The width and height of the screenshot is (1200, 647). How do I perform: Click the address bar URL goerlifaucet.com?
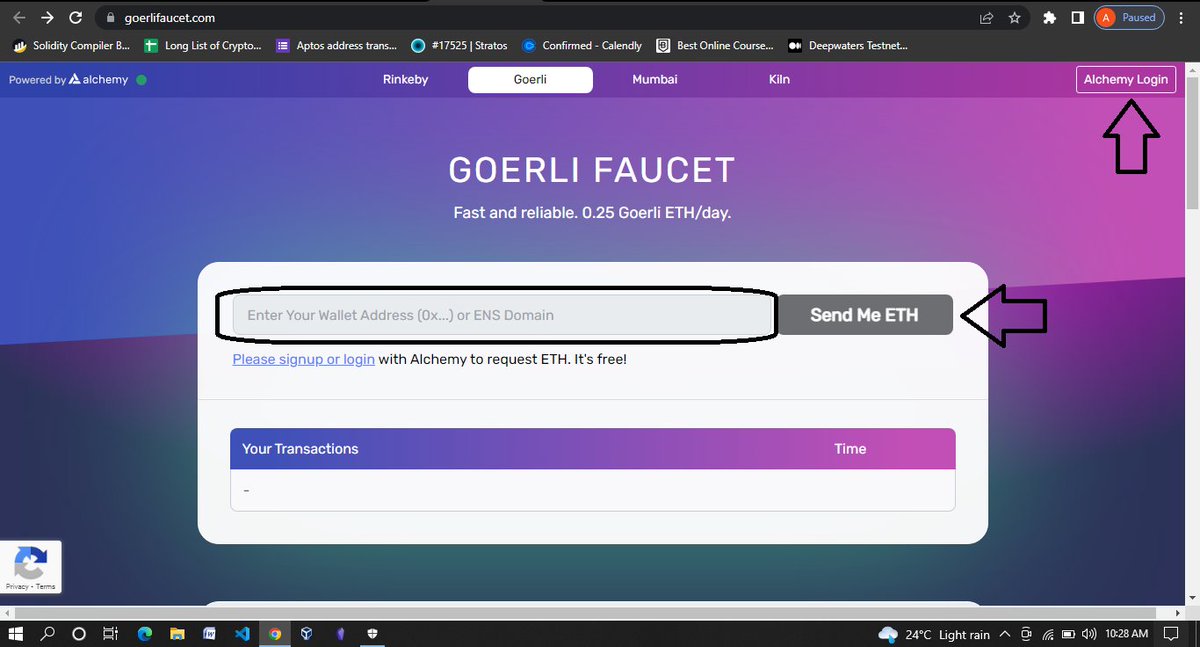(x=170, y=18)
